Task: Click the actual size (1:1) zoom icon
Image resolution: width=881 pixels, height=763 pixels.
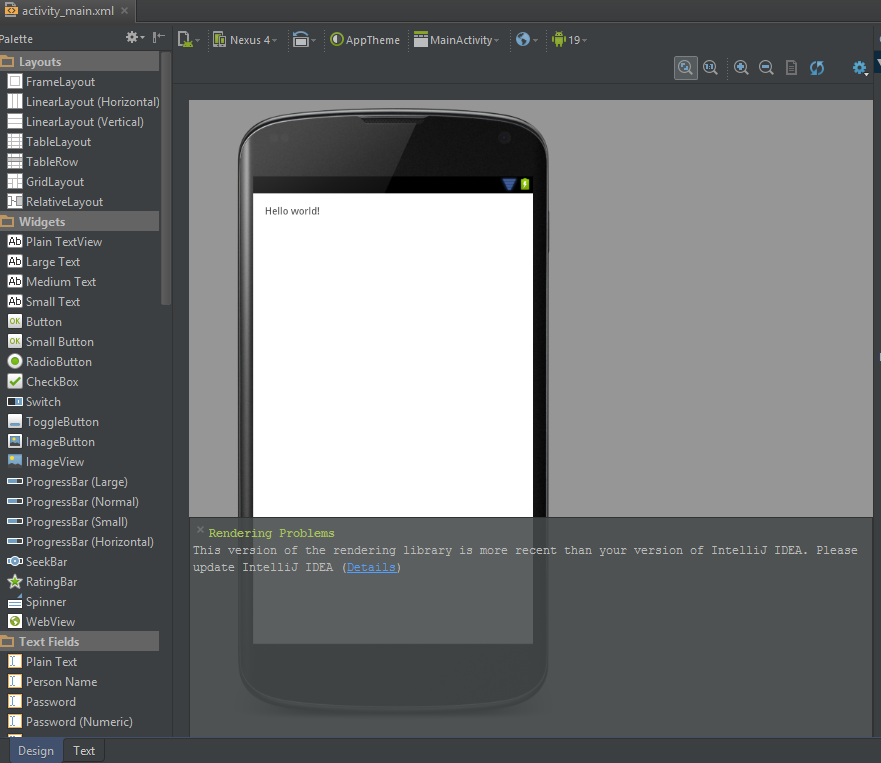Action: pos(711,68)
